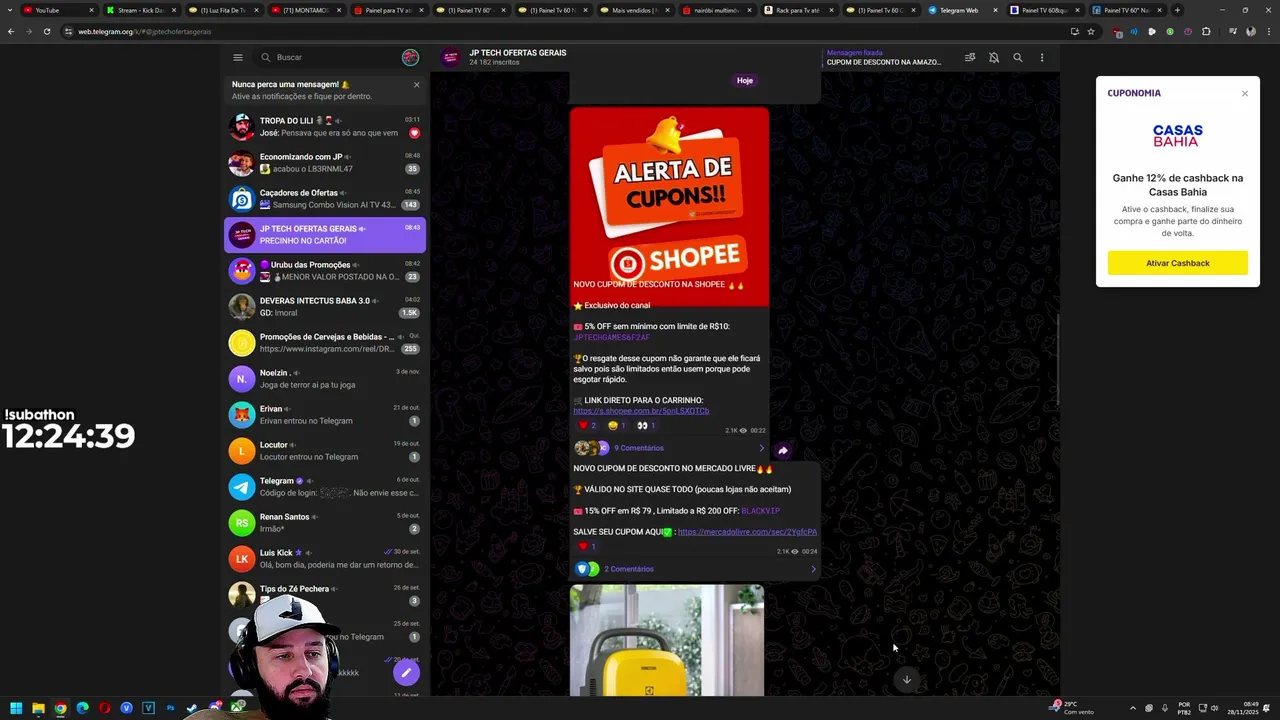
Task: Open the TROPA DO LILI chat
Action: 325,127
